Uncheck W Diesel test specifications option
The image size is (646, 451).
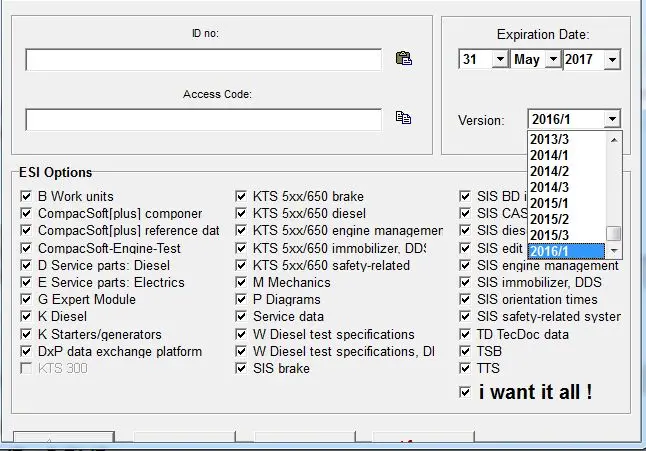(x=241, y=334)
